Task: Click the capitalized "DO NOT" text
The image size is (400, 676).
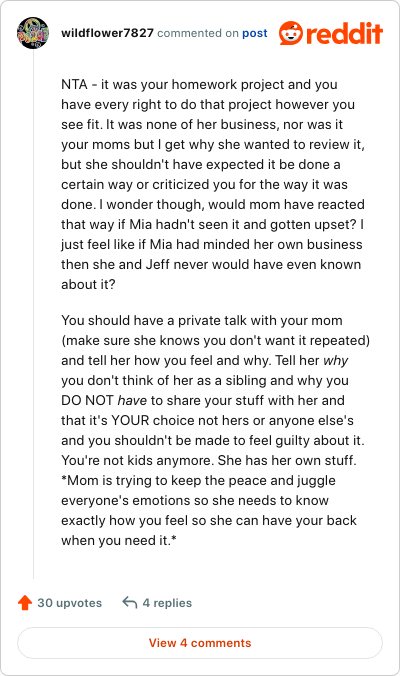Action: point(88,401)
